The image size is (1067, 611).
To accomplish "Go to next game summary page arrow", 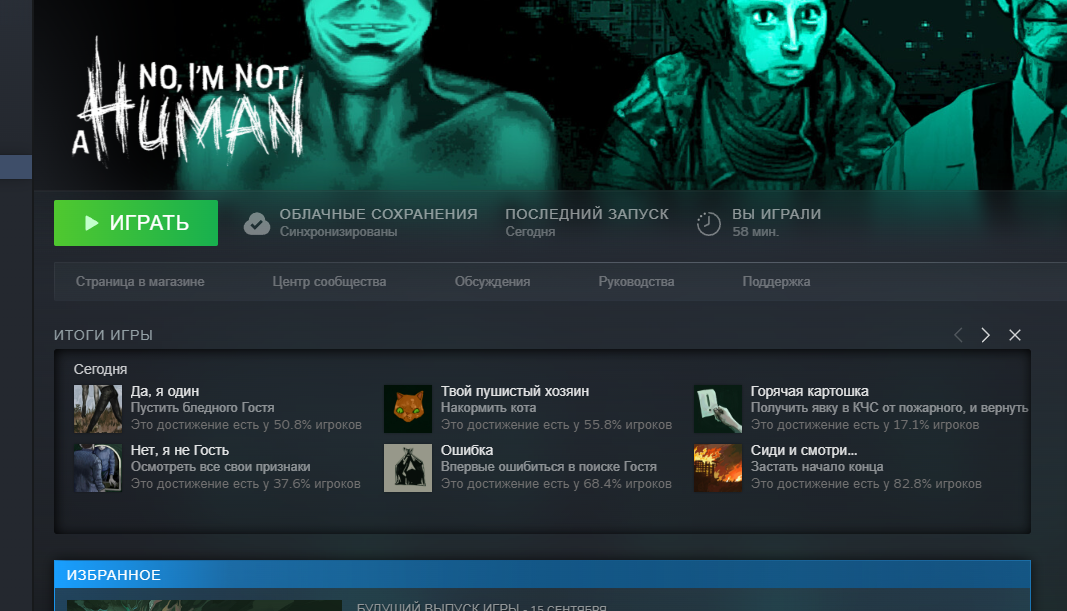I will pos(985,335).
